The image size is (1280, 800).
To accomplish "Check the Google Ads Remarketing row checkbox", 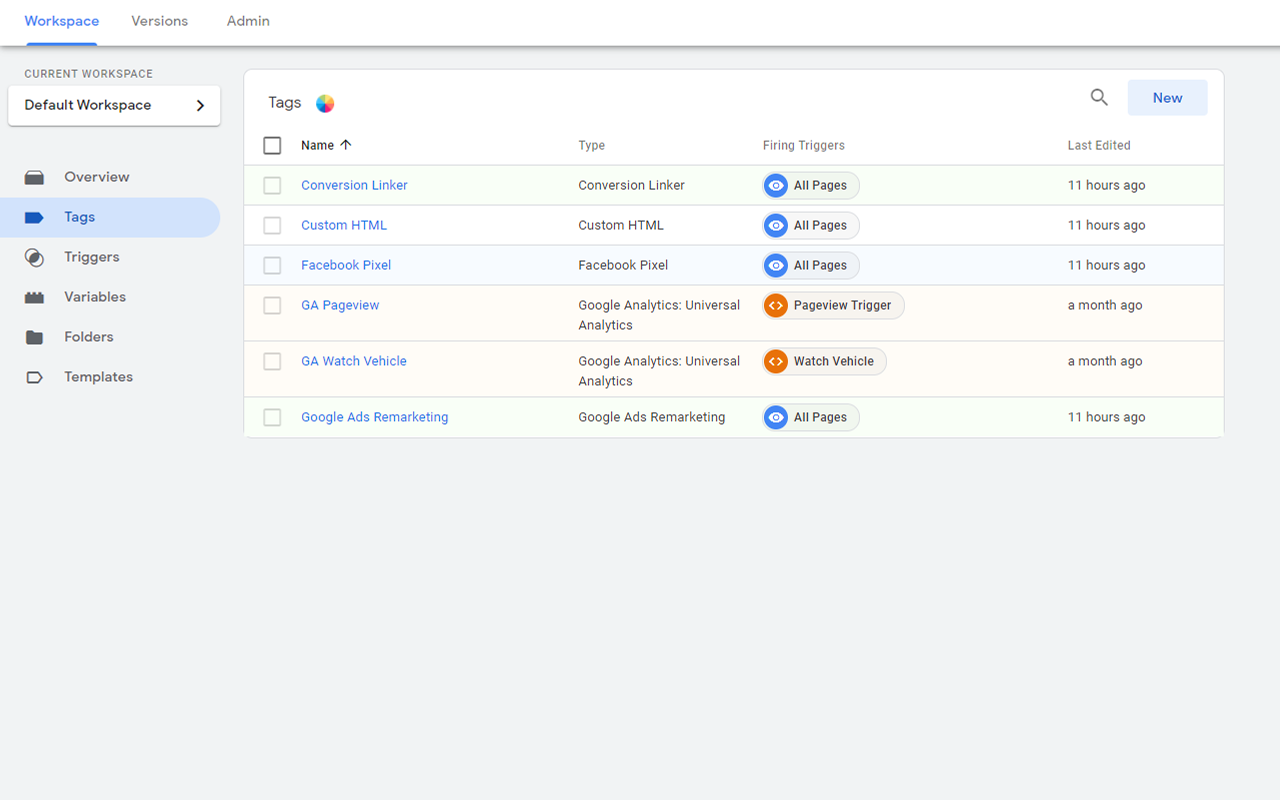I will click(272, 417).
